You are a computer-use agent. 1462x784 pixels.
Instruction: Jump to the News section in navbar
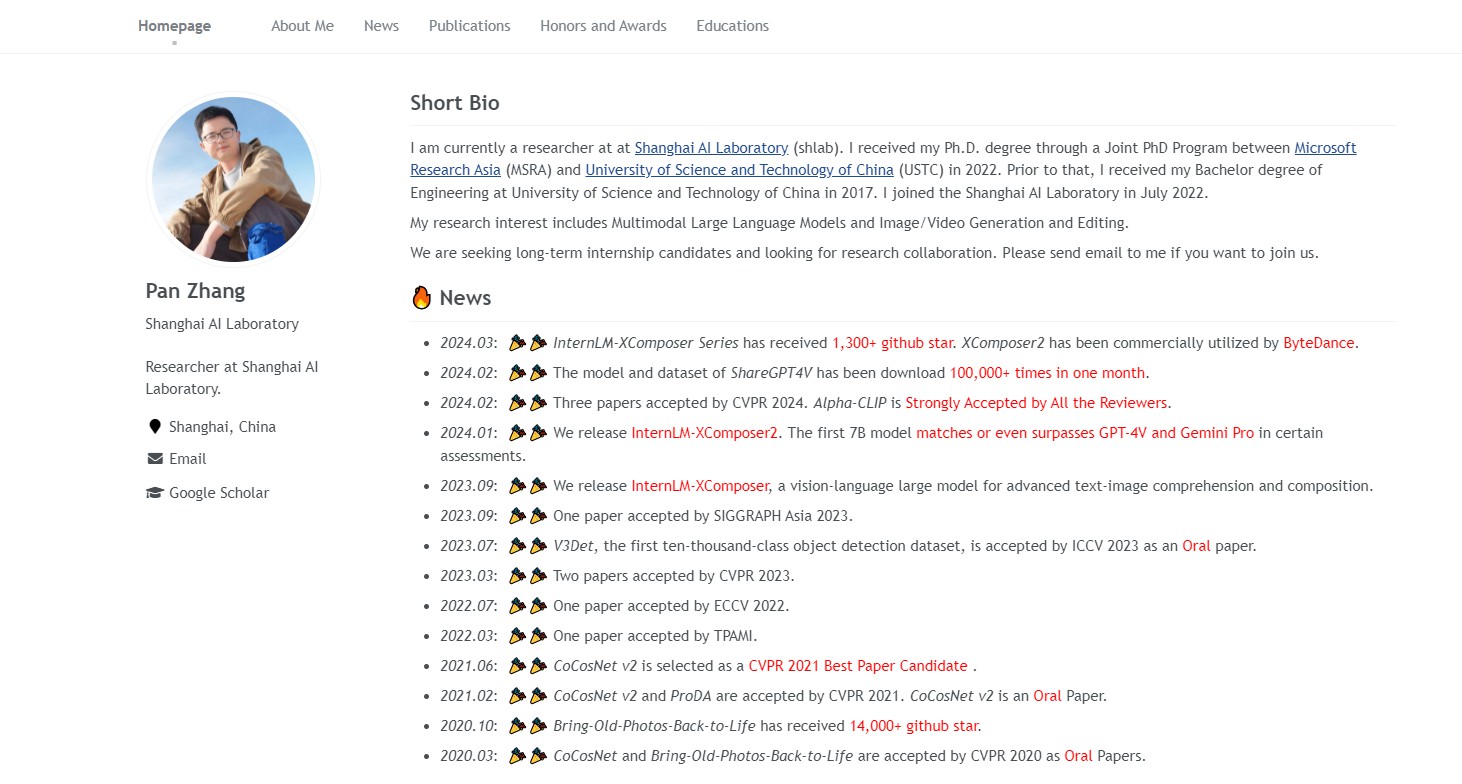coord(381,26)
